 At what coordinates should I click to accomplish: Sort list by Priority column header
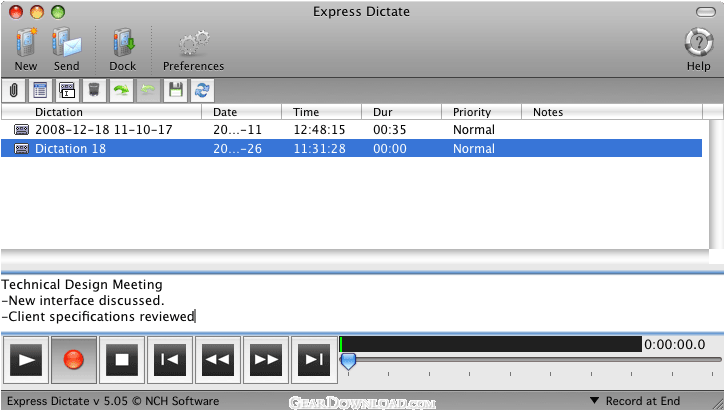(x=481, y=112)
